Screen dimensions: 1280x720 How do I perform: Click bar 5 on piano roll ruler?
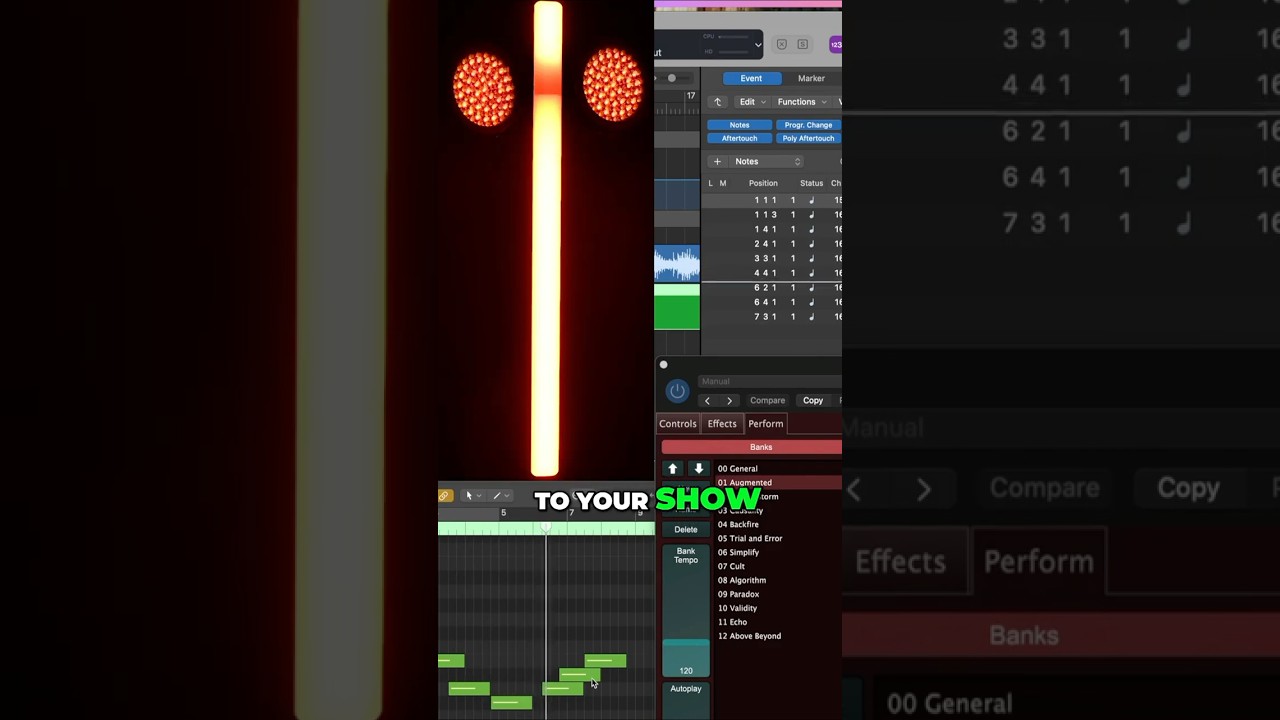click(x=503, y=513)
